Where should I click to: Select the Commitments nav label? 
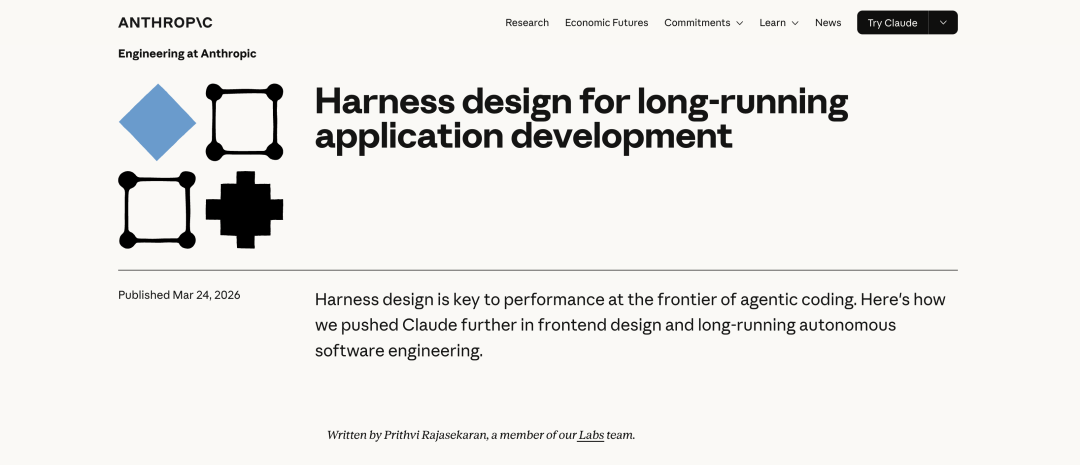(x=697, y=23)
